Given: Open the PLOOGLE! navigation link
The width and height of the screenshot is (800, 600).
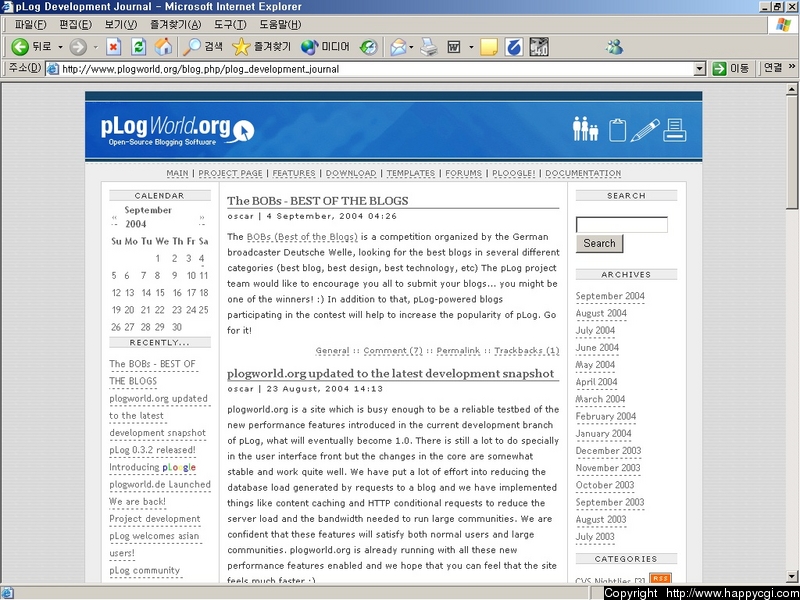Looking at the screenshot, I should [514, 173].
